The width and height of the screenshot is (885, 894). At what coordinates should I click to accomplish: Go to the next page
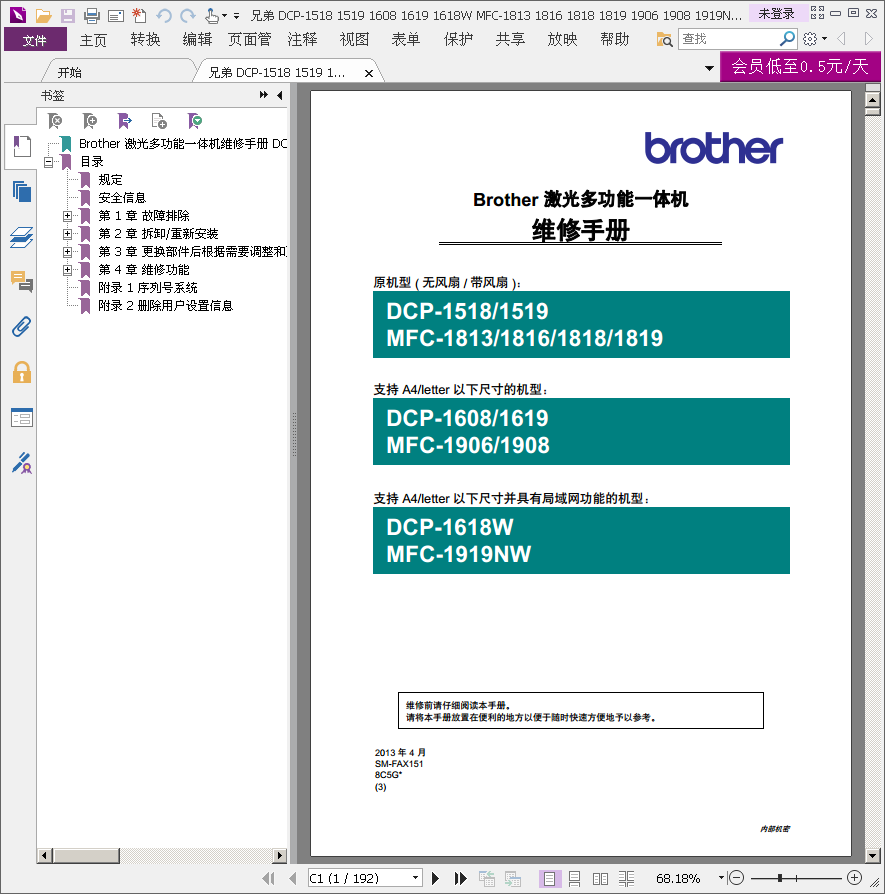tap(435, 879)
